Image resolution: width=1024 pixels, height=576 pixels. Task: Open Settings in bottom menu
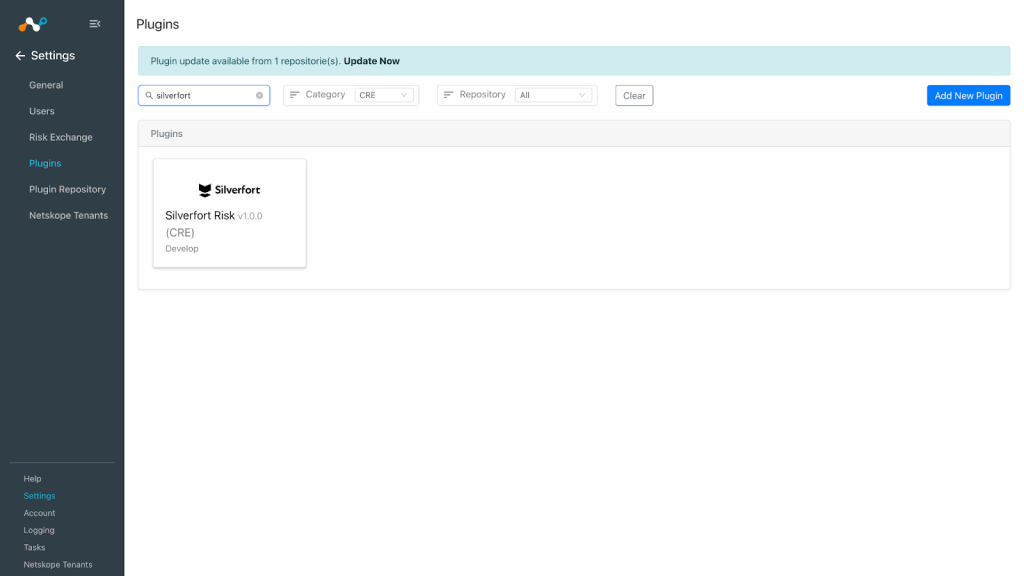coord(39,496)
